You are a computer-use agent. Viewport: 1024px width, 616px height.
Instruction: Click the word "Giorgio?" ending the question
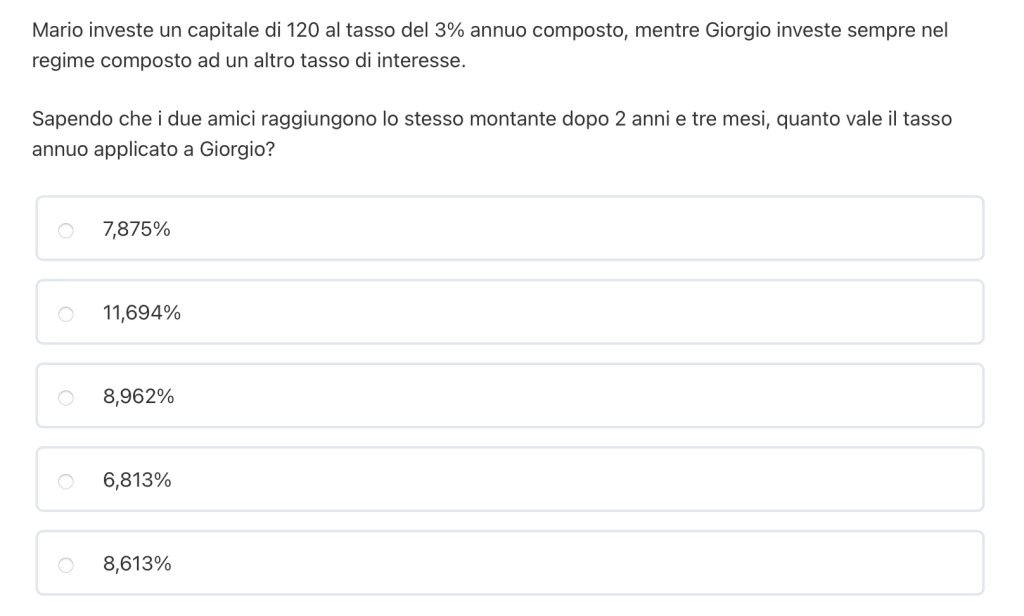point(237,149)
